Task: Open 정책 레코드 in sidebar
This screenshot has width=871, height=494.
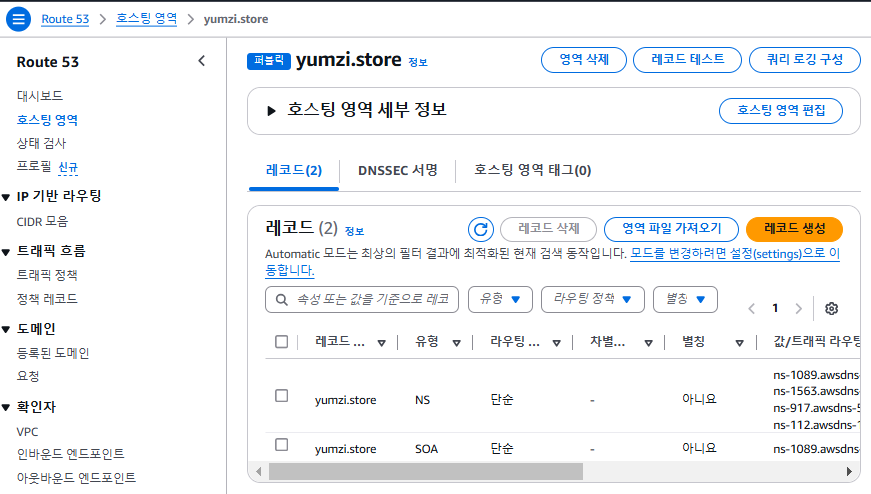Action: 47,299
